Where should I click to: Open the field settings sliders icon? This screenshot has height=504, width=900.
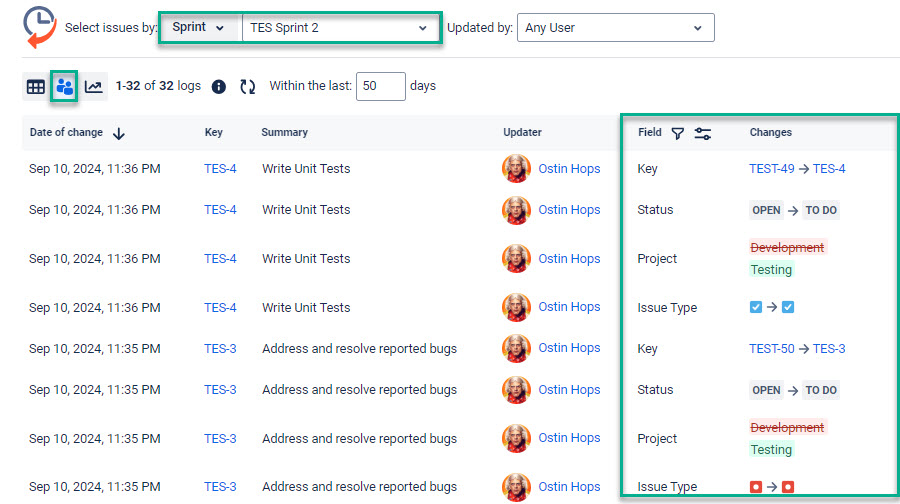point(703,133)
